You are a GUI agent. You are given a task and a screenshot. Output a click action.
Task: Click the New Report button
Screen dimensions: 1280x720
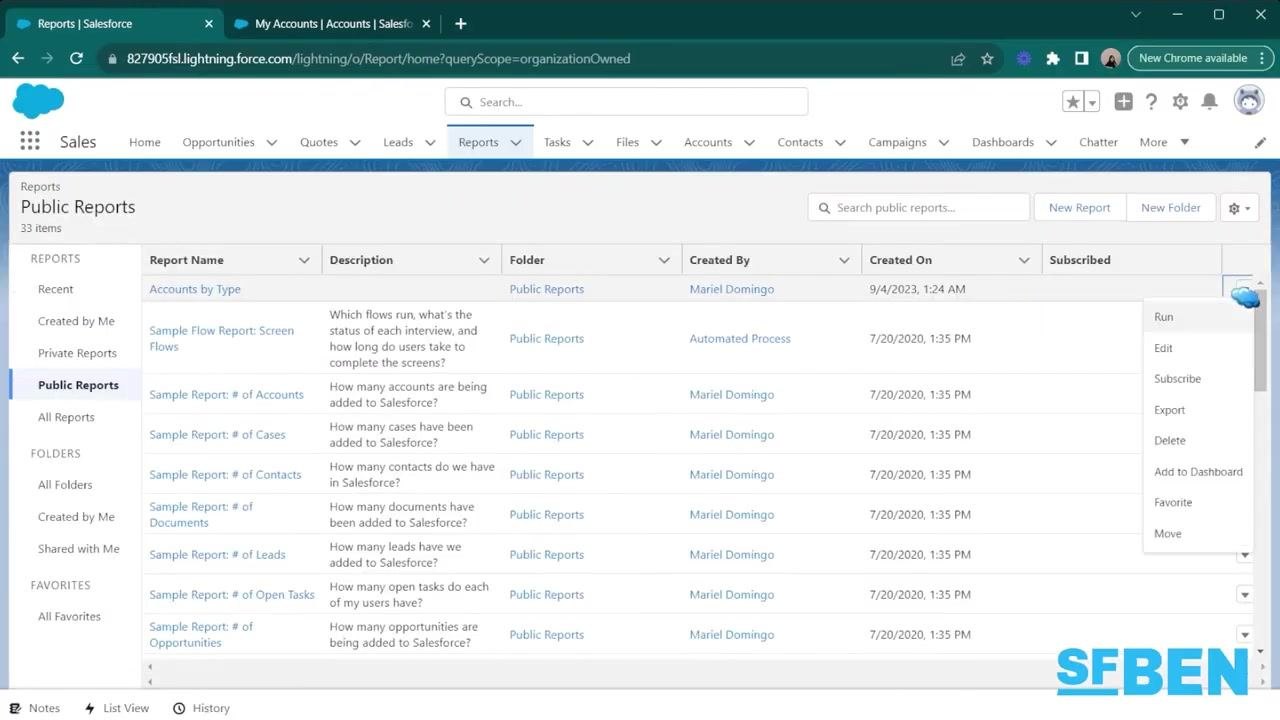(1079, 208)
